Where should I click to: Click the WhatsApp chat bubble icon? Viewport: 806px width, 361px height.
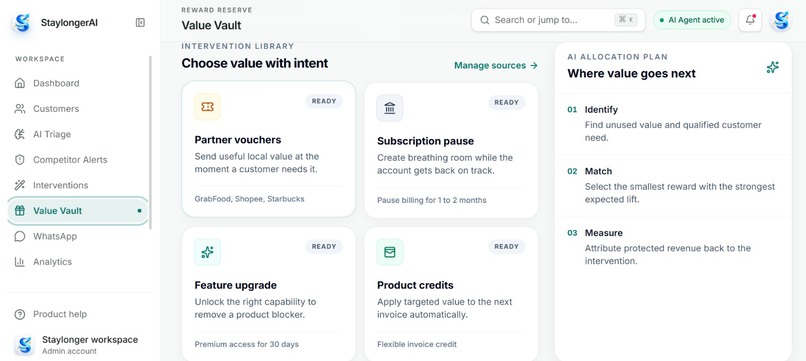tap(20, 237)
